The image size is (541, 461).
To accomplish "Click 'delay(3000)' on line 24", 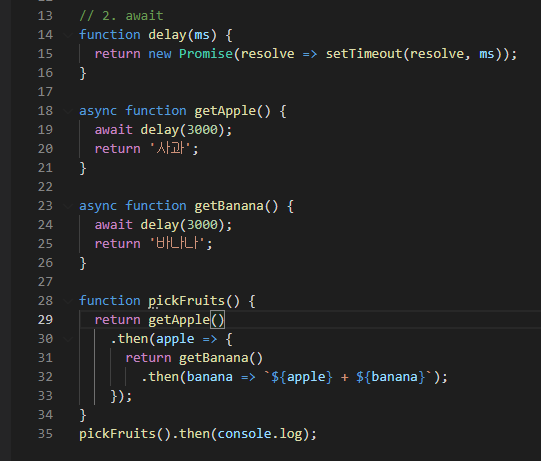I will pyautogui.click(x=183, y=225).
